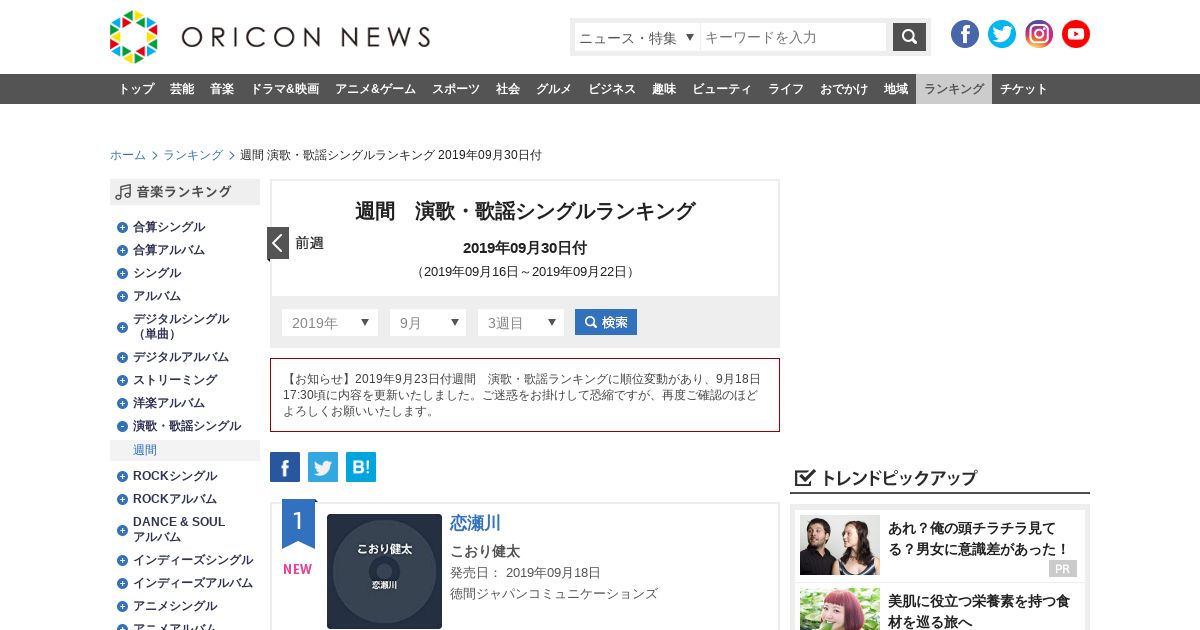This screenshot has height=630, width=1200.
Task: Open Oricon Facebook page icon in header
Action: point(965,34)
